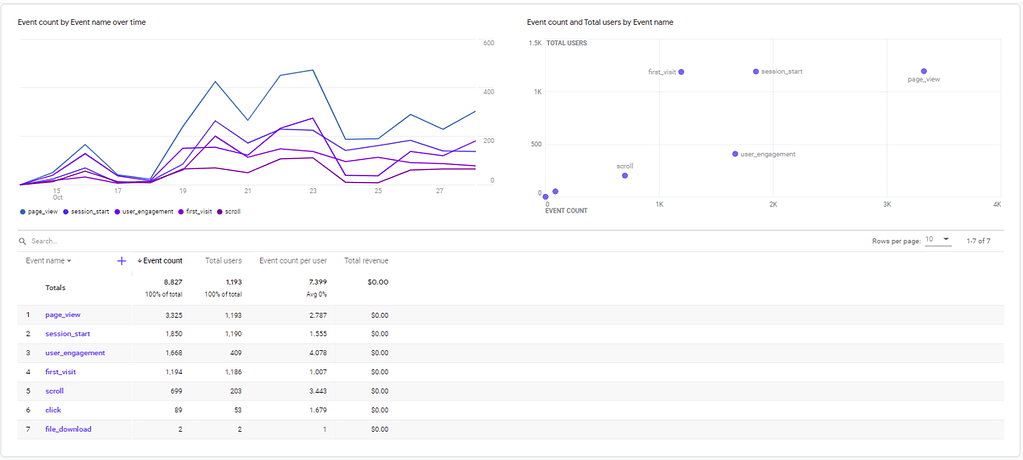Viewport: 1023px width, 460px height.
Task: Sort by Total revenue column
Action: click(x=367, y=260)
